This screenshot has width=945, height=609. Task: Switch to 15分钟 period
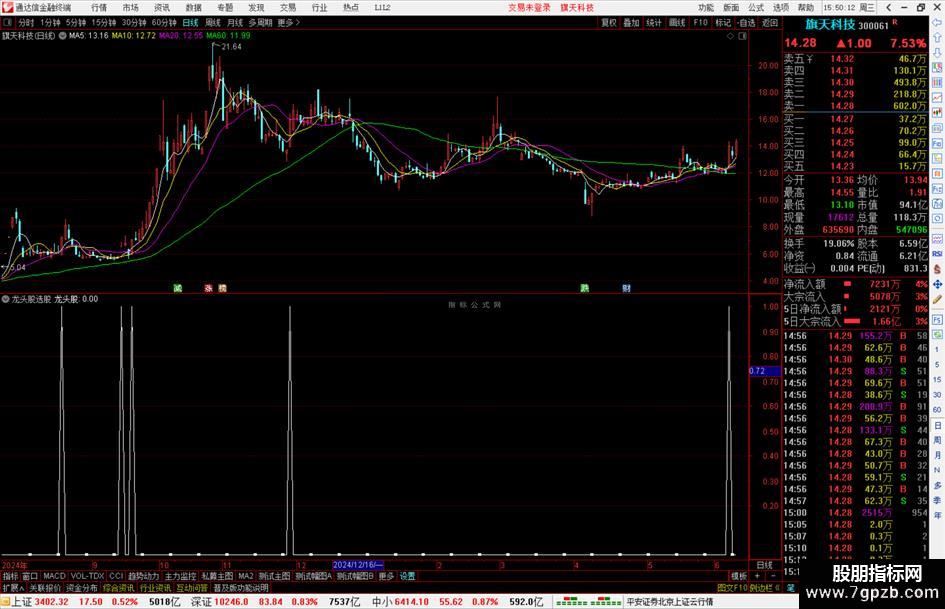(x=104, y=22)
